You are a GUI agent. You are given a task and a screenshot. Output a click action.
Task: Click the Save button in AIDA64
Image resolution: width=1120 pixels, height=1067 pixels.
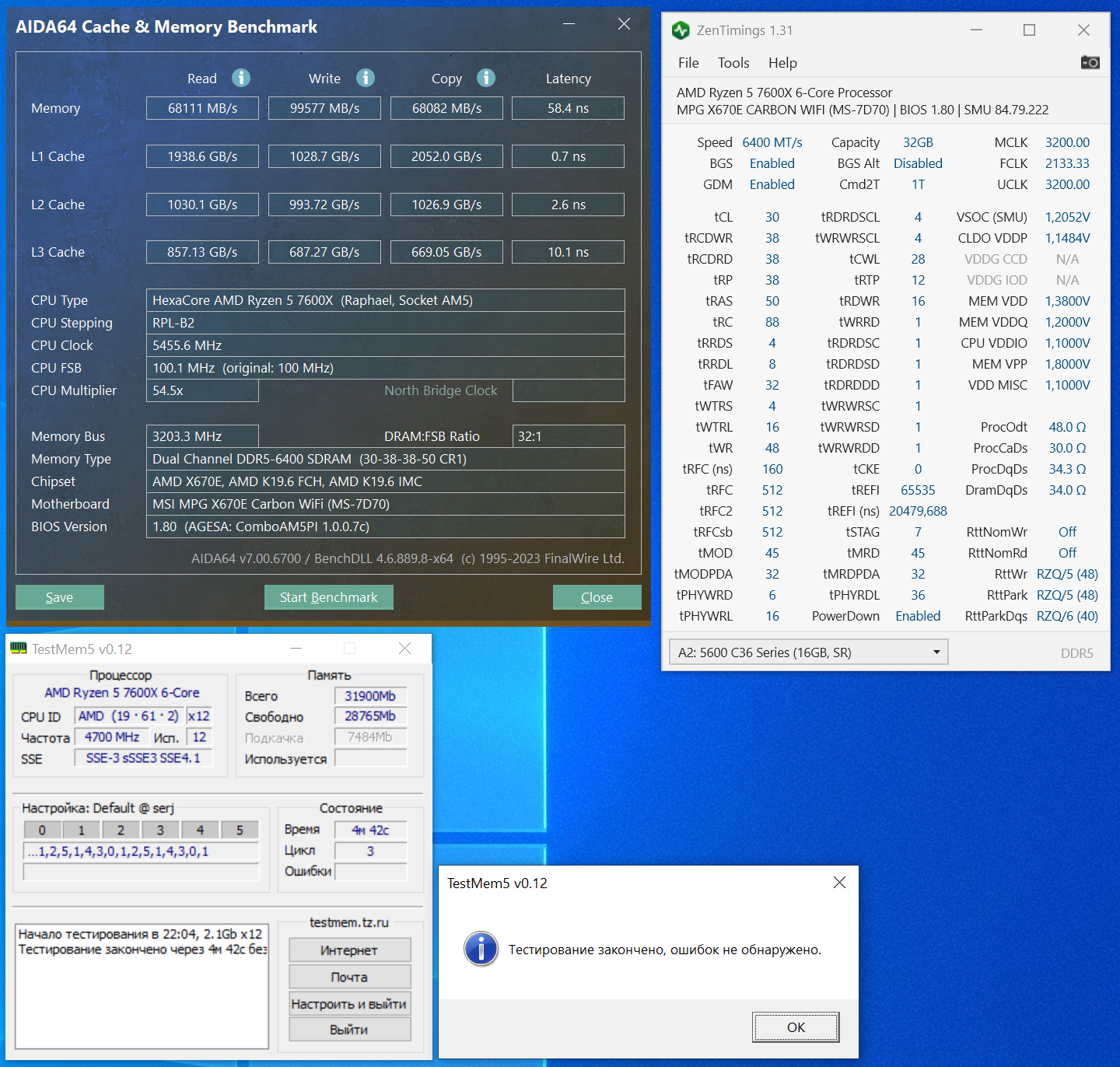(60, 597)
